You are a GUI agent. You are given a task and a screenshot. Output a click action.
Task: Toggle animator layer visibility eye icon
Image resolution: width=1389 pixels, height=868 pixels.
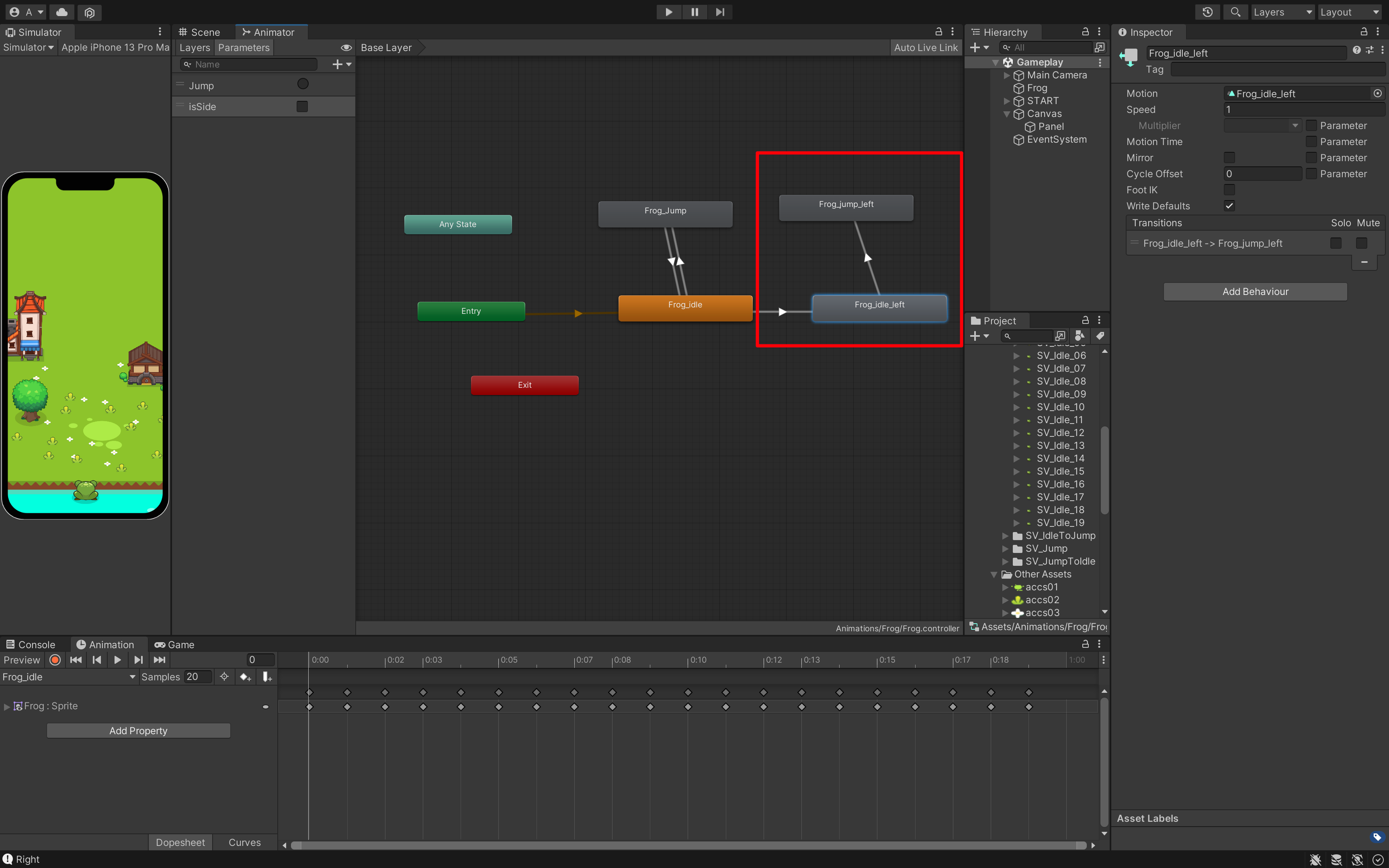click(x=346, y=48)
